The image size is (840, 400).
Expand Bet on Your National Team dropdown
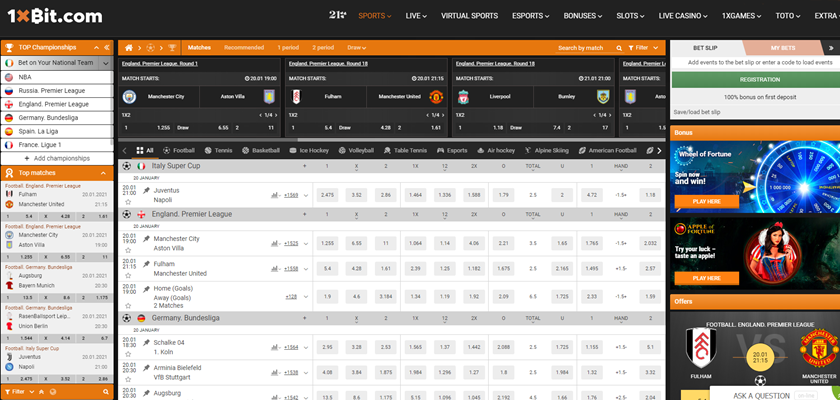pyautogui.click(x=106, y=63)
